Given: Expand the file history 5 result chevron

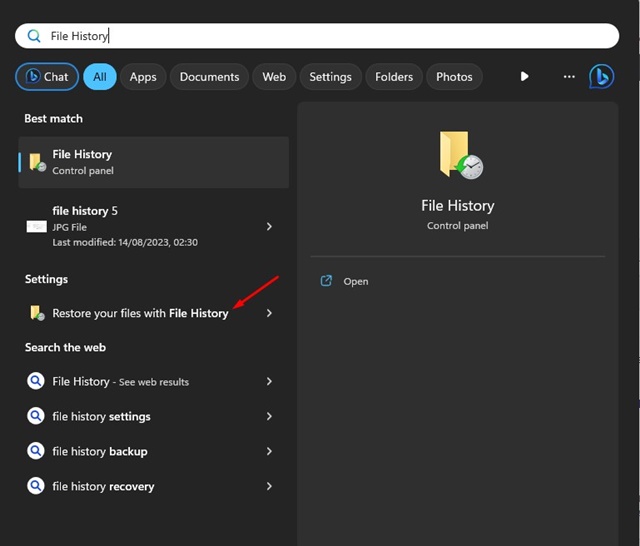Looking at the screenshot, I should [x=269, y=227].
